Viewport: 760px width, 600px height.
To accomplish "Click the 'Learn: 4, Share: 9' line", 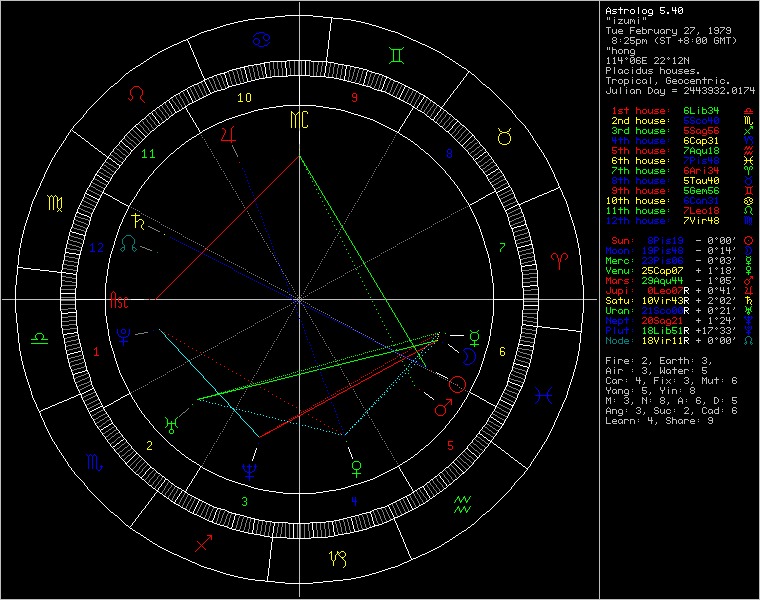I will click(659, 421).
